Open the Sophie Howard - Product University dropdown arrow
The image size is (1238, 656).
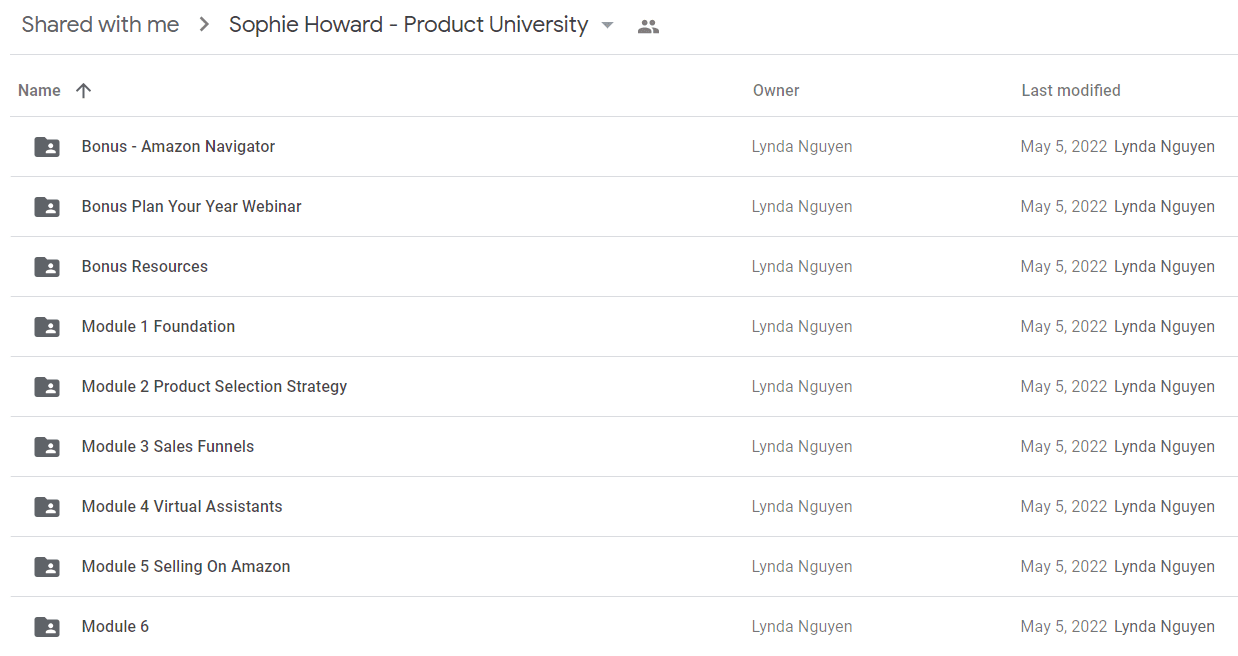click(x=607, y=26)
